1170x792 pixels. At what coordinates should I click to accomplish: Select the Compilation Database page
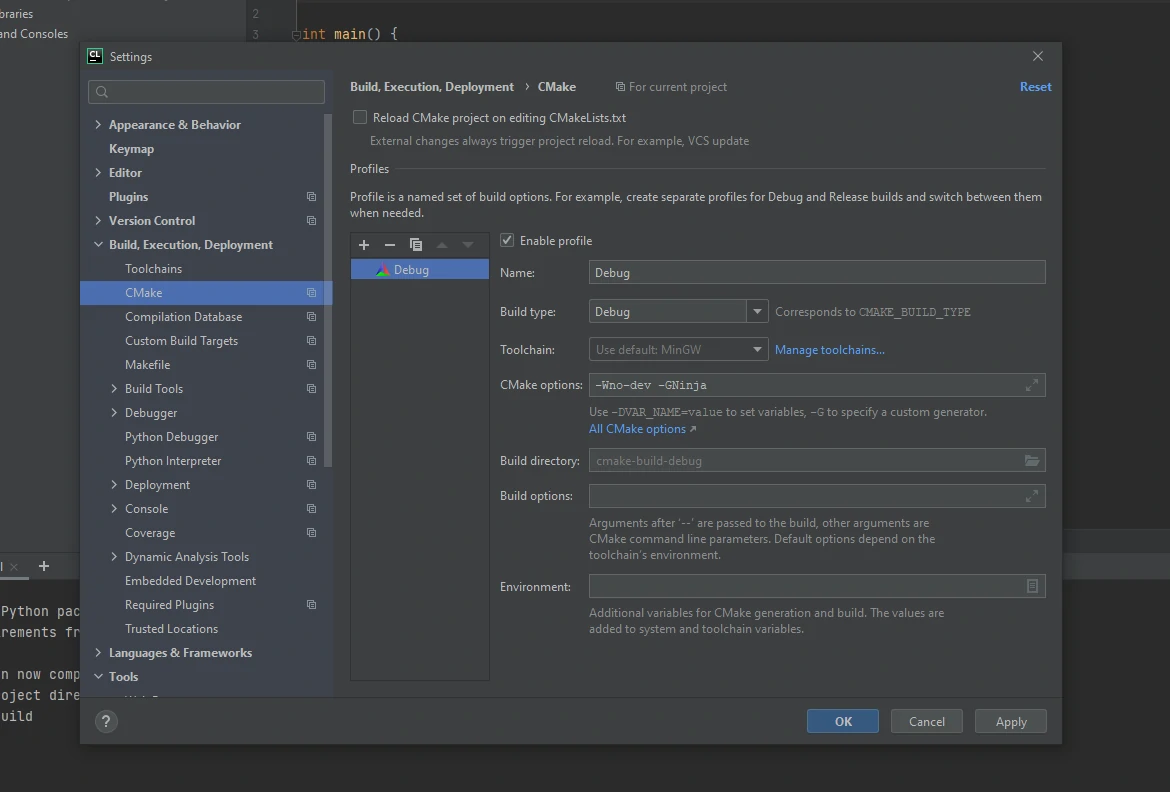(184, 317)
